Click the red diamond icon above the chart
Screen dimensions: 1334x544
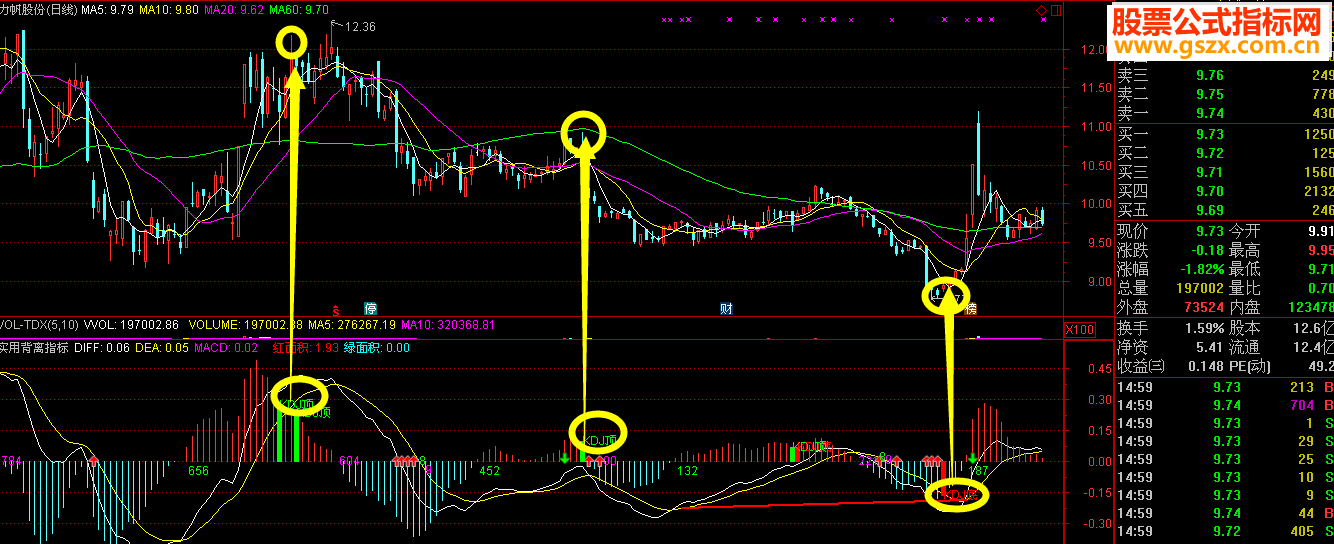click(x=1042, y=9)
